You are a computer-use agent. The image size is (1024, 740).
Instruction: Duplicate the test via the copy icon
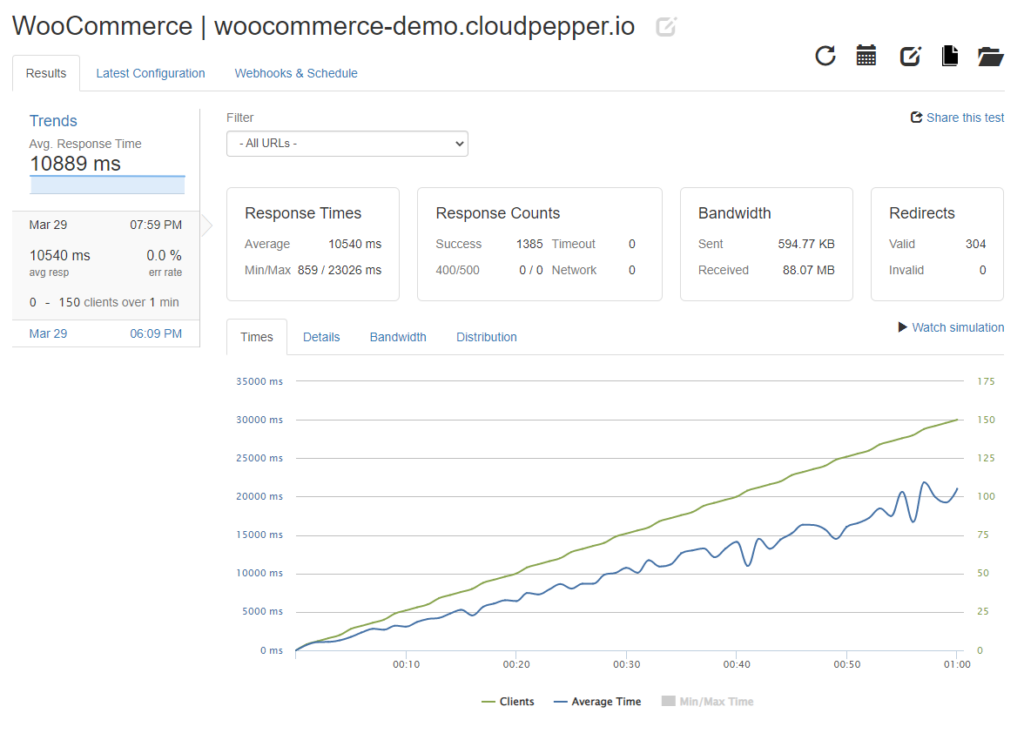point(951,57)
